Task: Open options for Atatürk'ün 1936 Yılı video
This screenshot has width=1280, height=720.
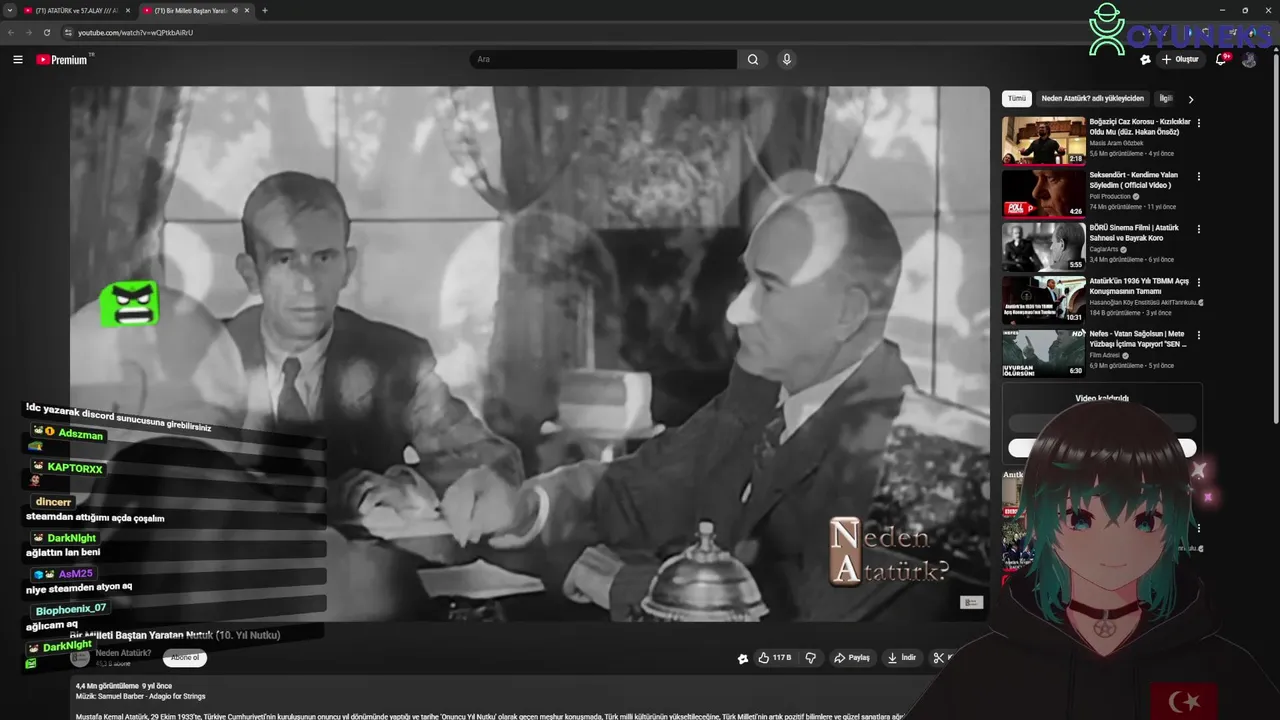Action: [1198, 282]
